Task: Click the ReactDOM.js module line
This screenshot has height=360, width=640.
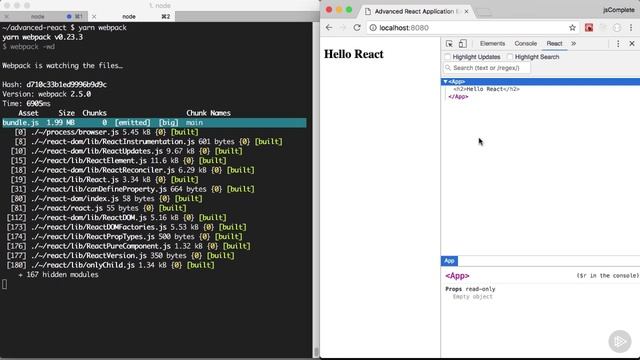Action: pos(116,218)
